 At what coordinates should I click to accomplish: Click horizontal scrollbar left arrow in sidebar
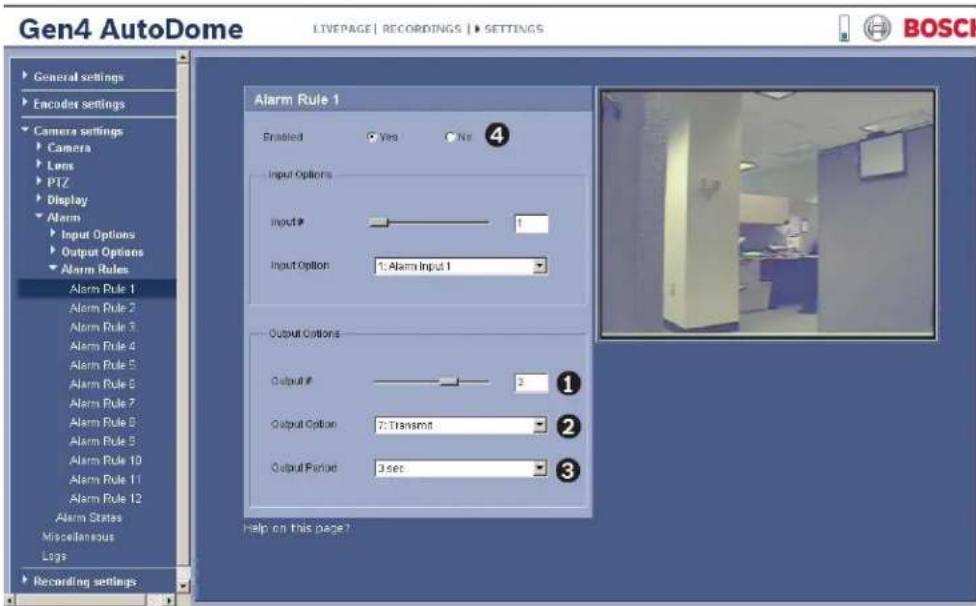tap(9, 600)
